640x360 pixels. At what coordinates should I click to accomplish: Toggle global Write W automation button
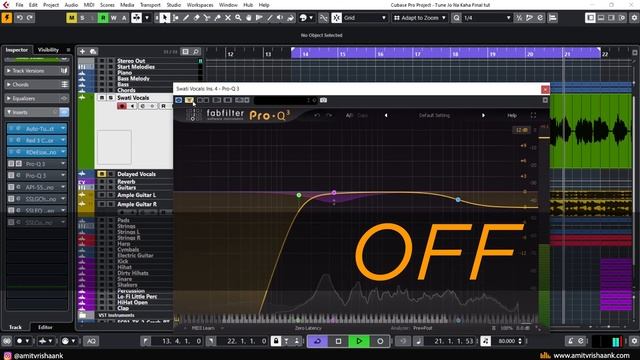pyautogui.click(x=113, y=18)
